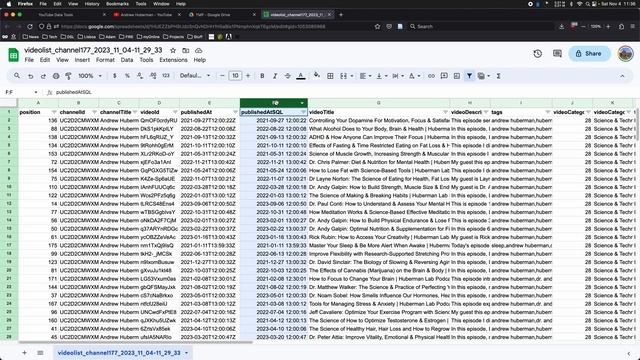Open horizontal align dropdown
The height and width of the screenshot is (360, 640).
[x=365, y=76]
